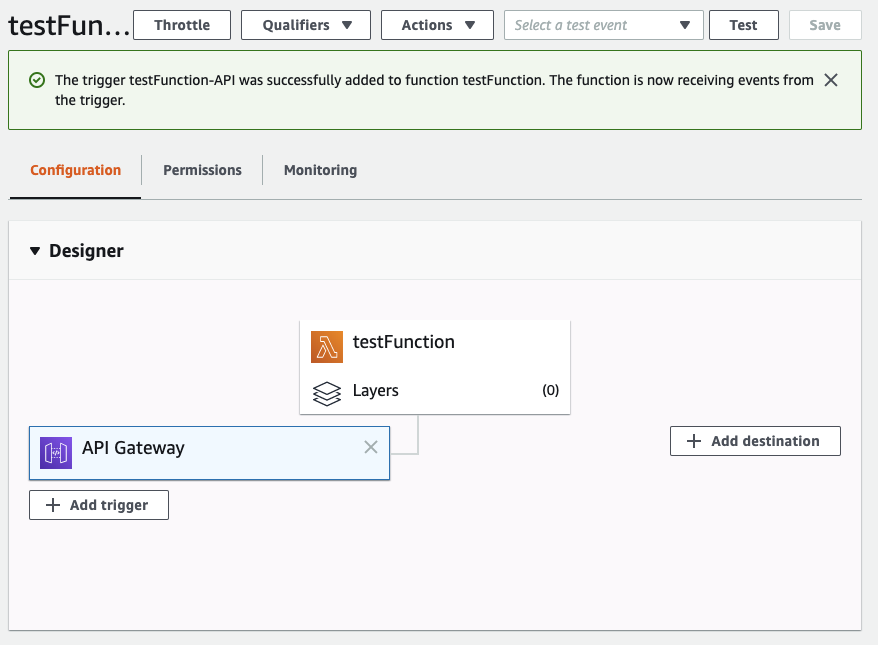Click the orange Lambda function icon
The image size is (878, 645).
pos(327,346)
